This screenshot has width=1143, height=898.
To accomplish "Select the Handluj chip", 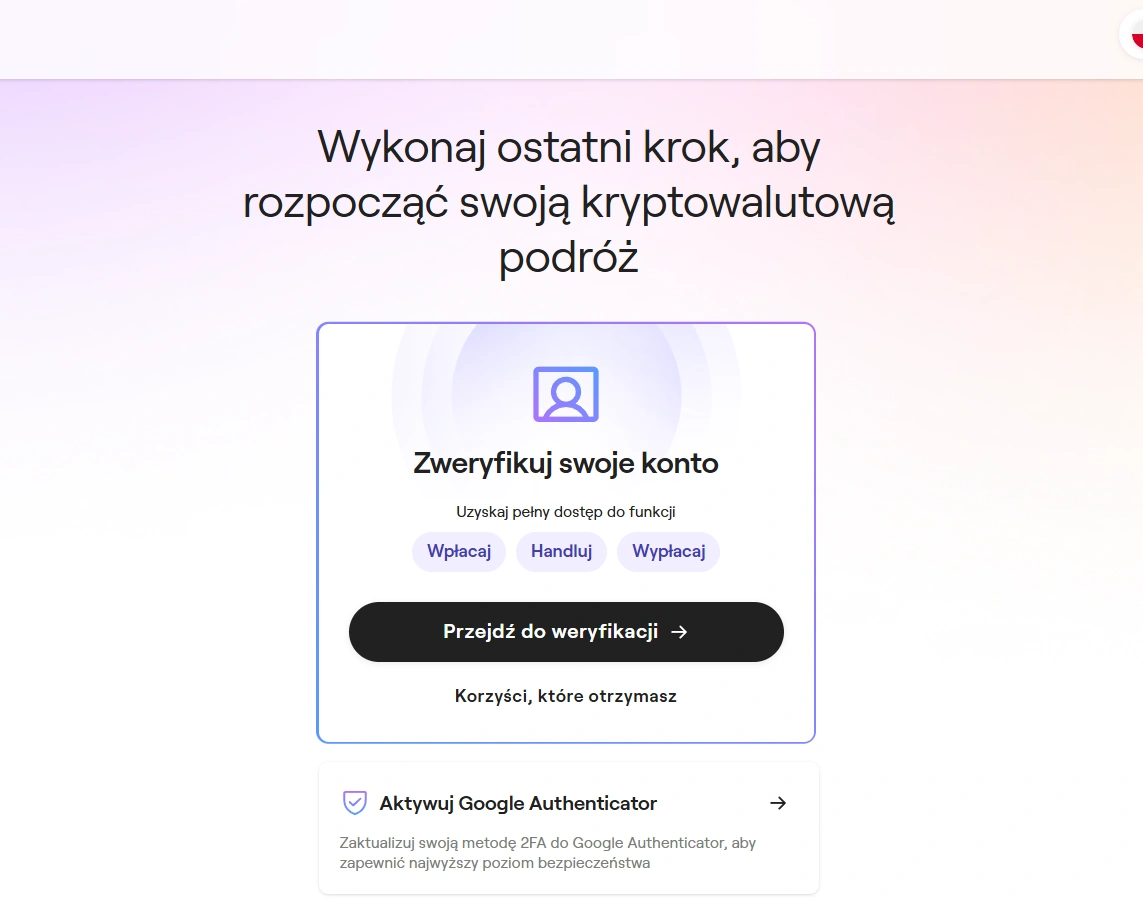I will click(x=561, y=551).
